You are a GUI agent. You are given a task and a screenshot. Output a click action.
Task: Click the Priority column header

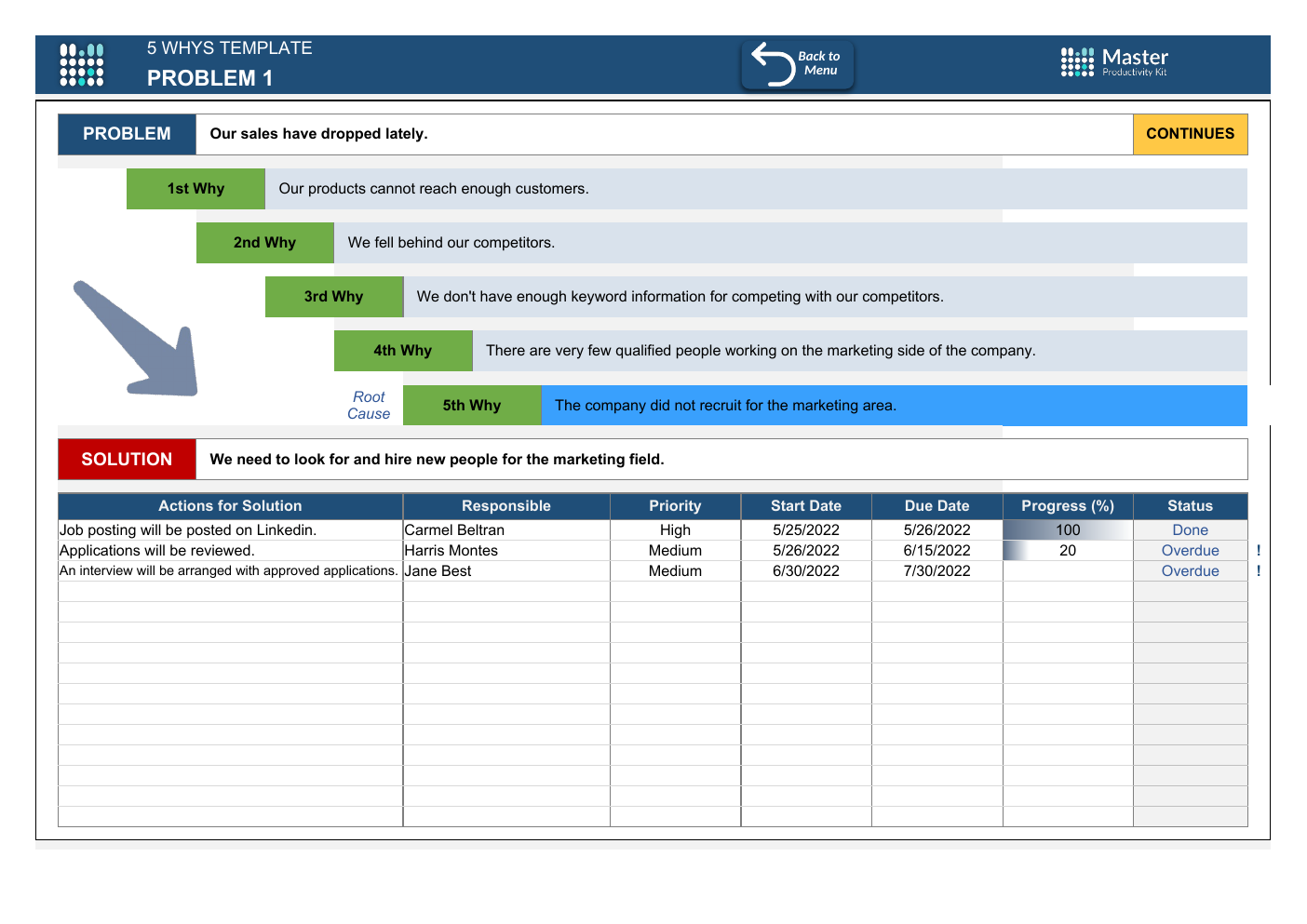pyautogui.click(x=675, y=506)
